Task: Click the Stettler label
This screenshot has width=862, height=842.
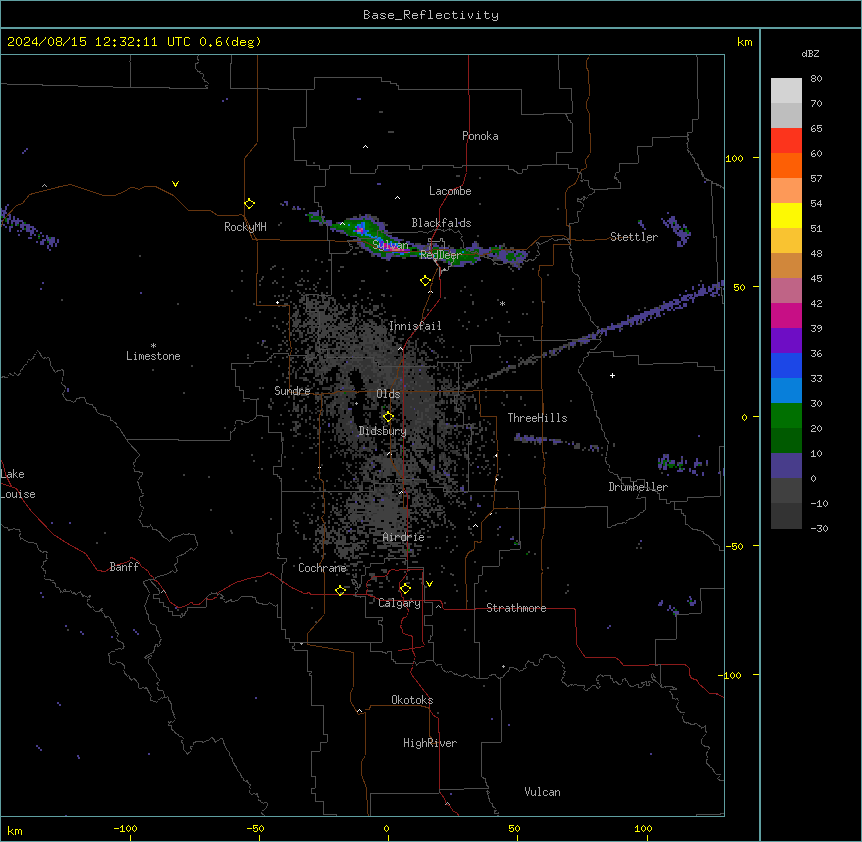Action: 634,237
